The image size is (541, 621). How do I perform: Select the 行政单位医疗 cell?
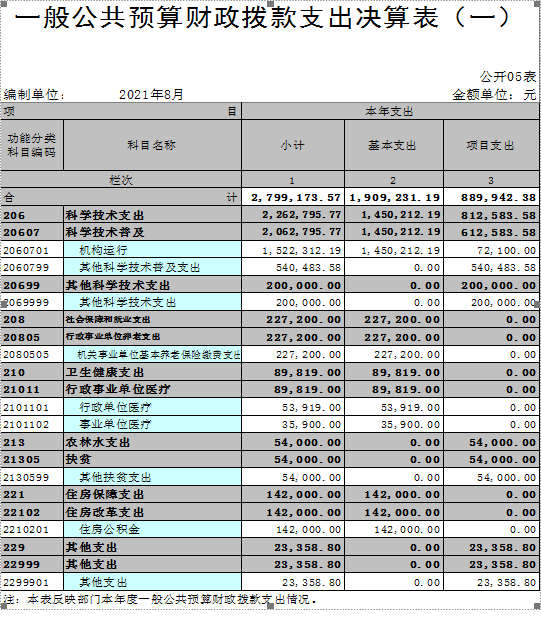(x=152, y=407)
